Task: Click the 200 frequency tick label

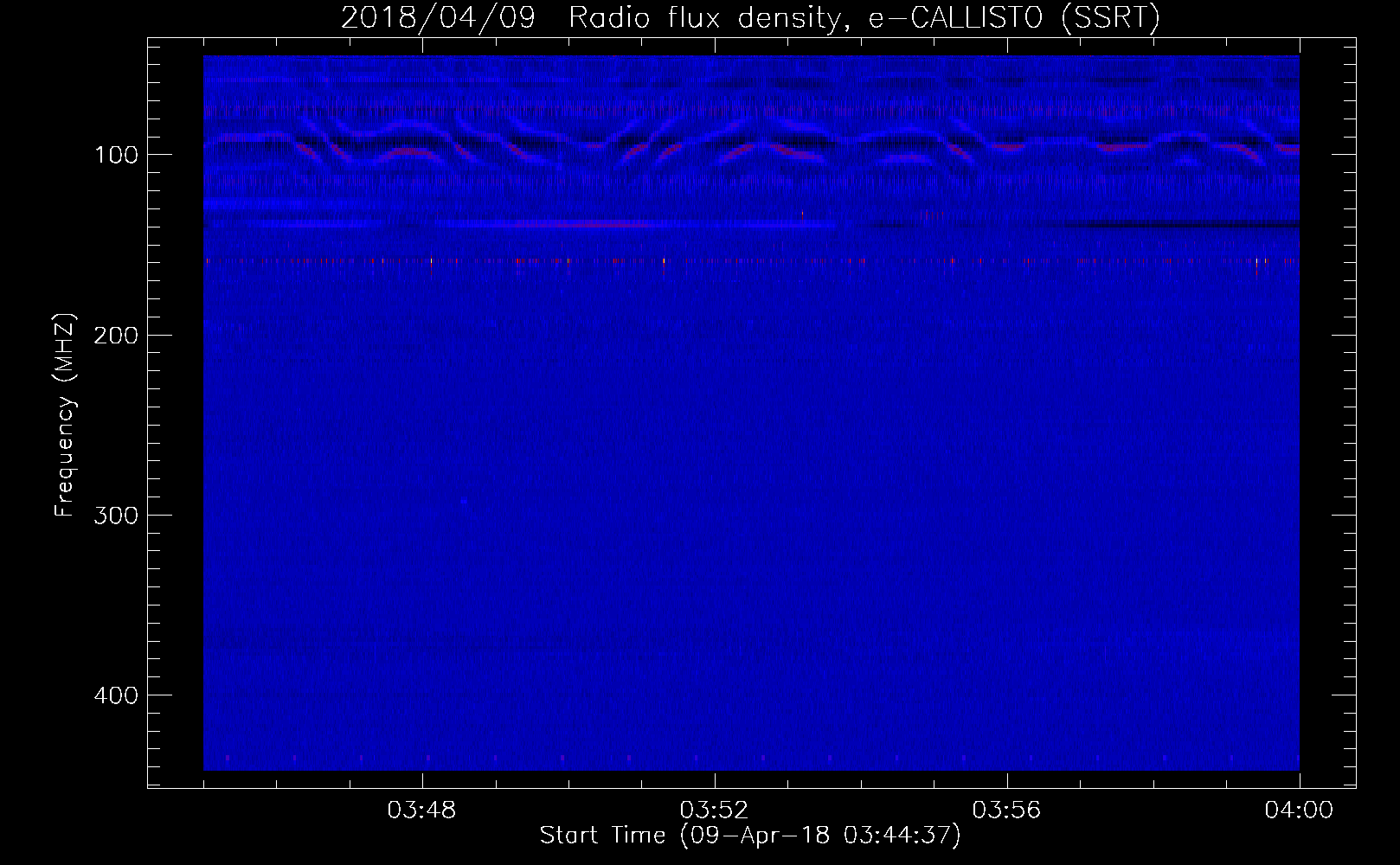Action: (116, 335)
